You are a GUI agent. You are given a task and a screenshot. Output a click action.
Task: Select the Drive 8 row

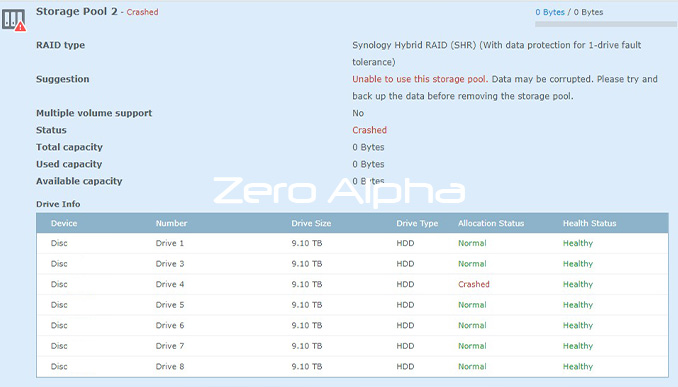(352, 367)
